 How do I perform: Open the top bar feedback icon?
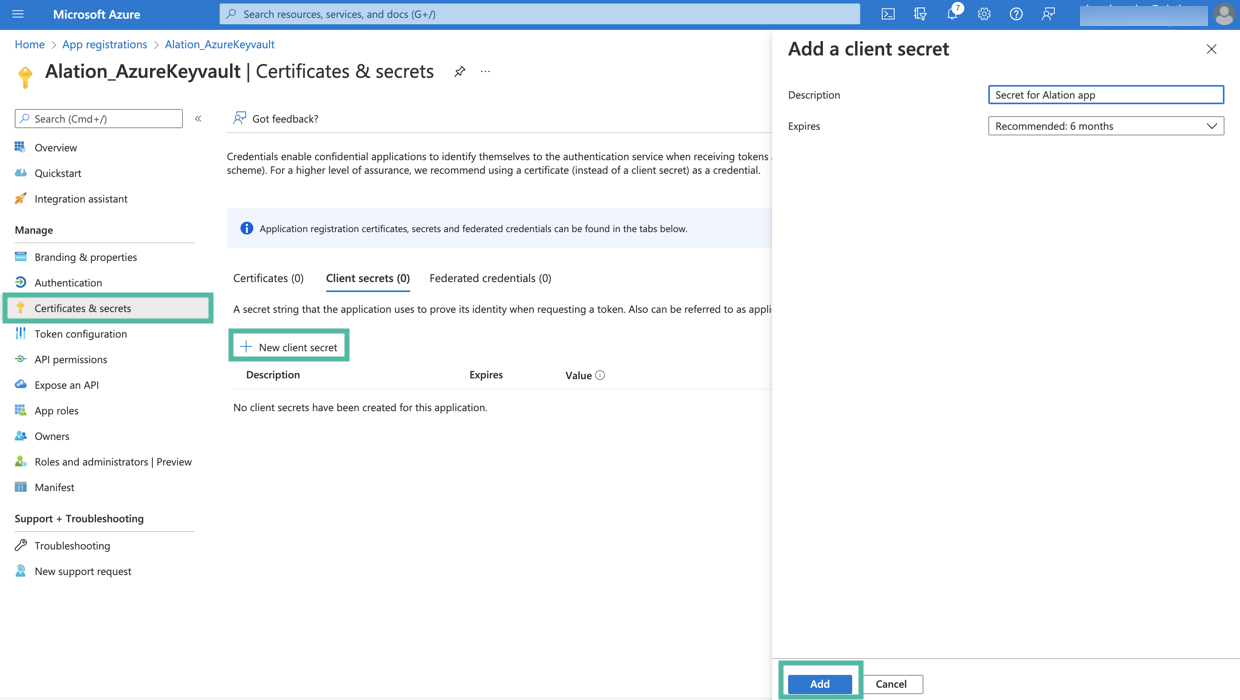[1048, 14]
